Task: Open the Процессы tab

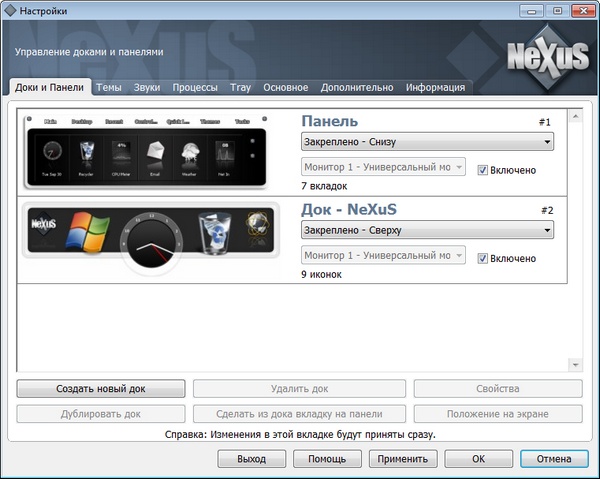Action: (195, 88)
